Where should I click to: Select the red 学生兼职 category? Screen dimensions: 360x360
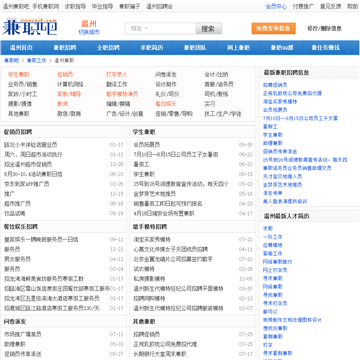coord(19,75)
